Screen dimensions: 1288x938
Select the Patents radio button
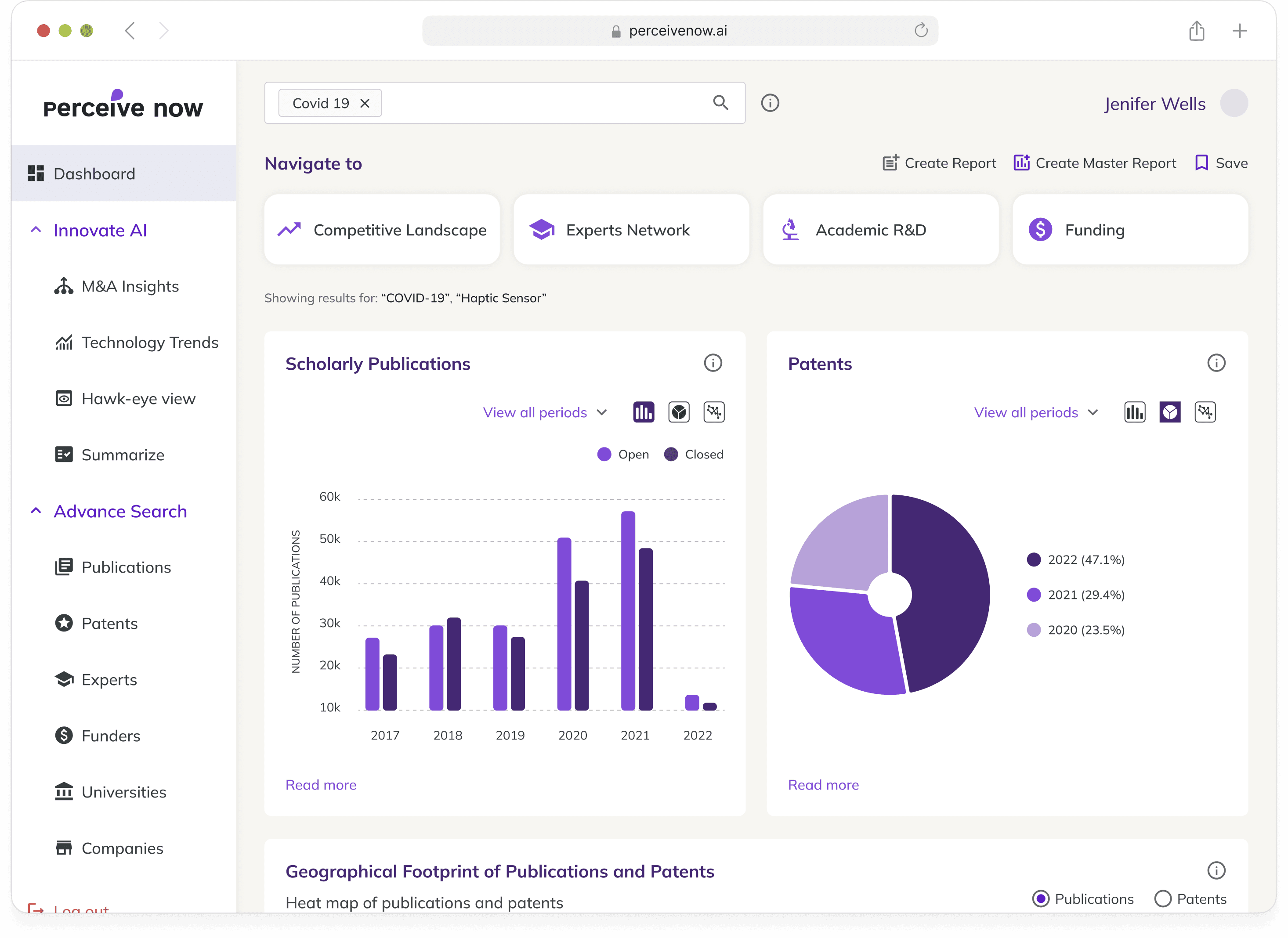tap(1162, 899)
